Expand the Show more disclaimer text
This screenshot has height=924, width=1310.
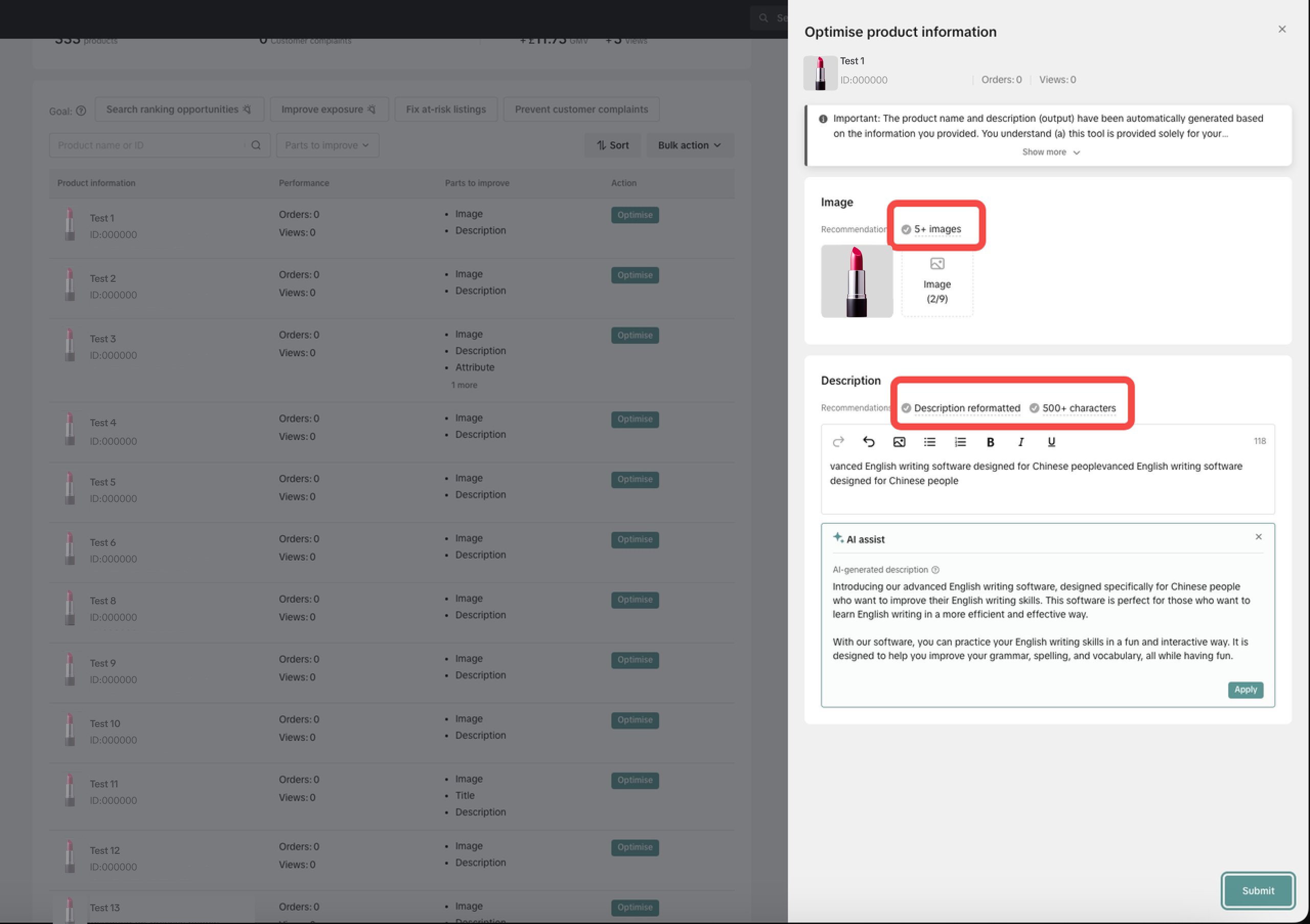pos(1051,152)
